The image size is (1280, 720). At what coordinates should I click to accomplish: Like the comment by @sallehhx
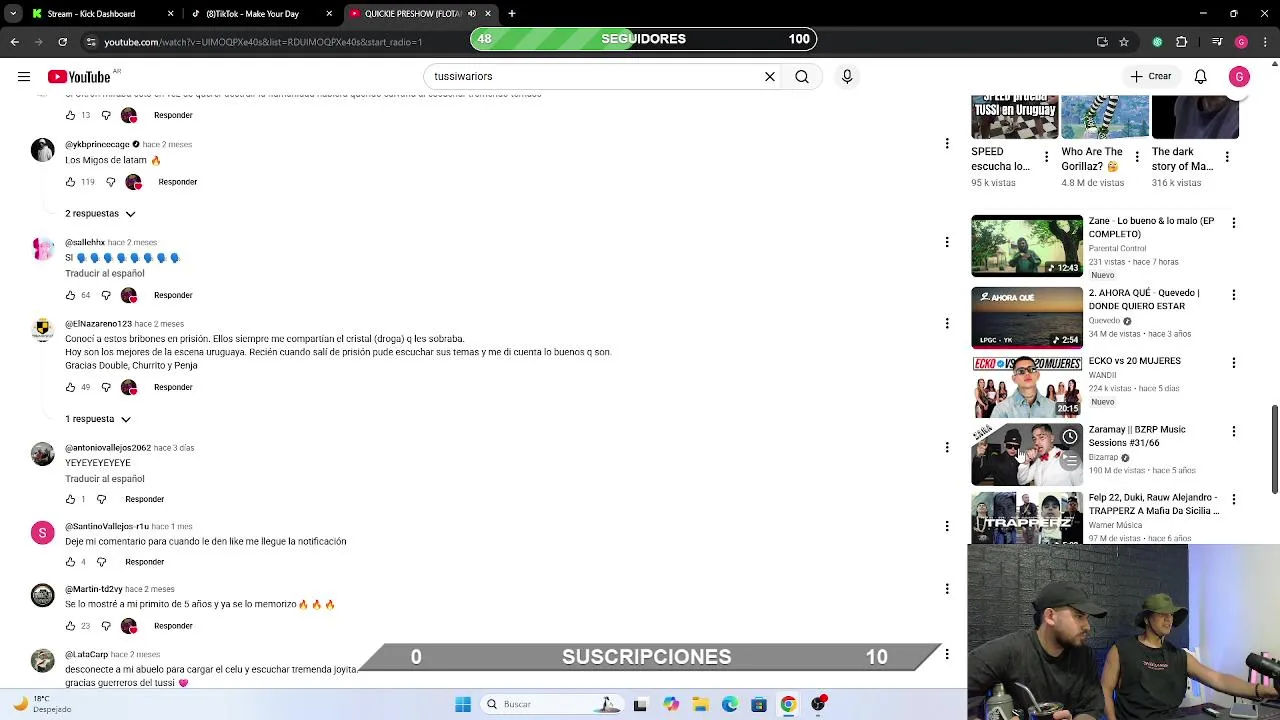pyautogui.click(x=70, y=295)
